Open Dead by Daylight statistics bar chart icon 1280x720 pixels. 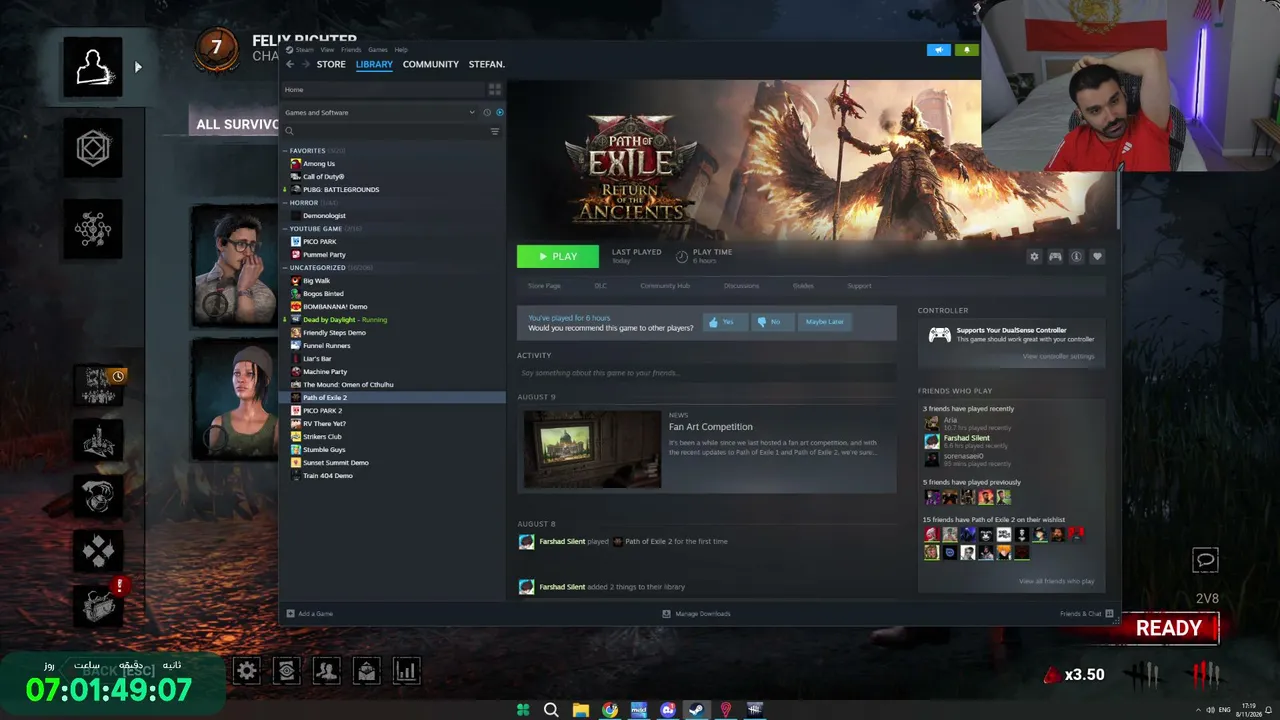coord(406,670)
